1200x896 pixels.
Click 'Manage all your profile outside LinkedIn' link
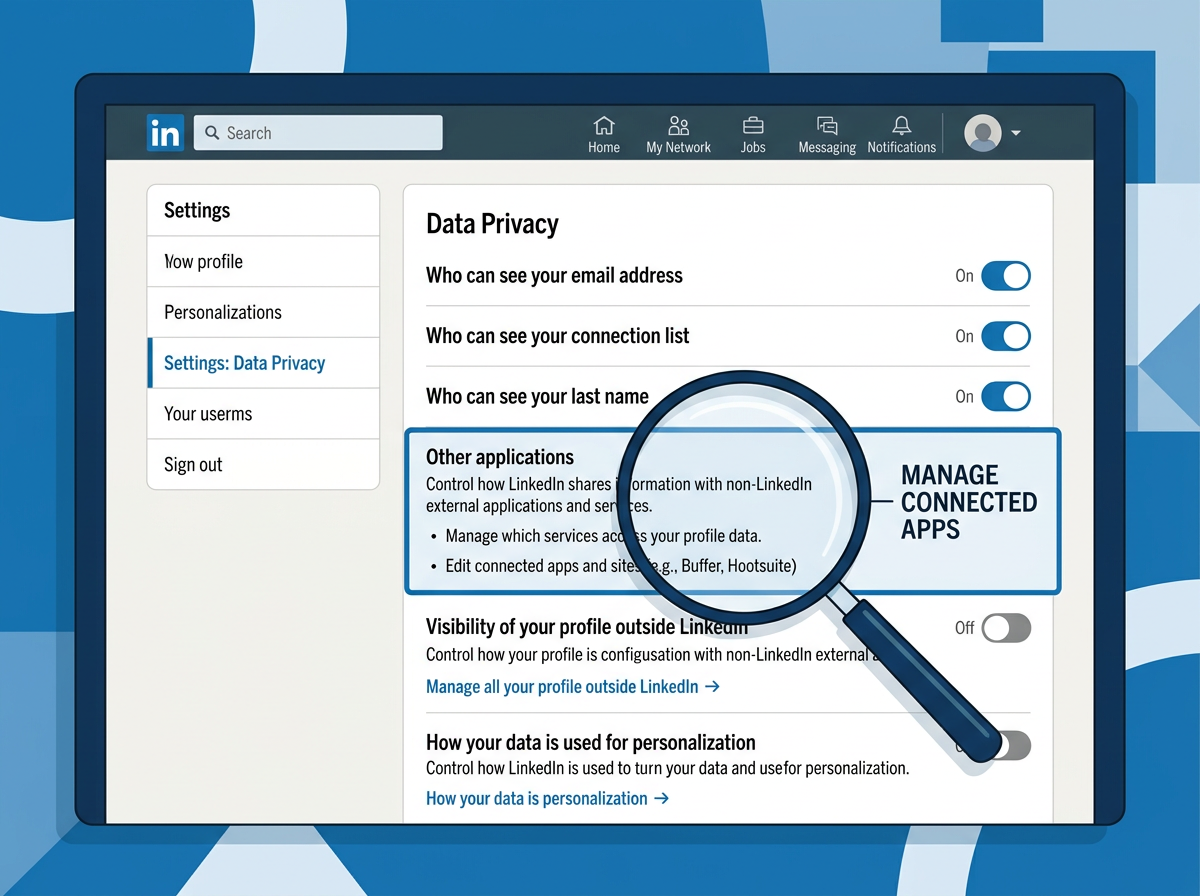(x=573, y=687)
